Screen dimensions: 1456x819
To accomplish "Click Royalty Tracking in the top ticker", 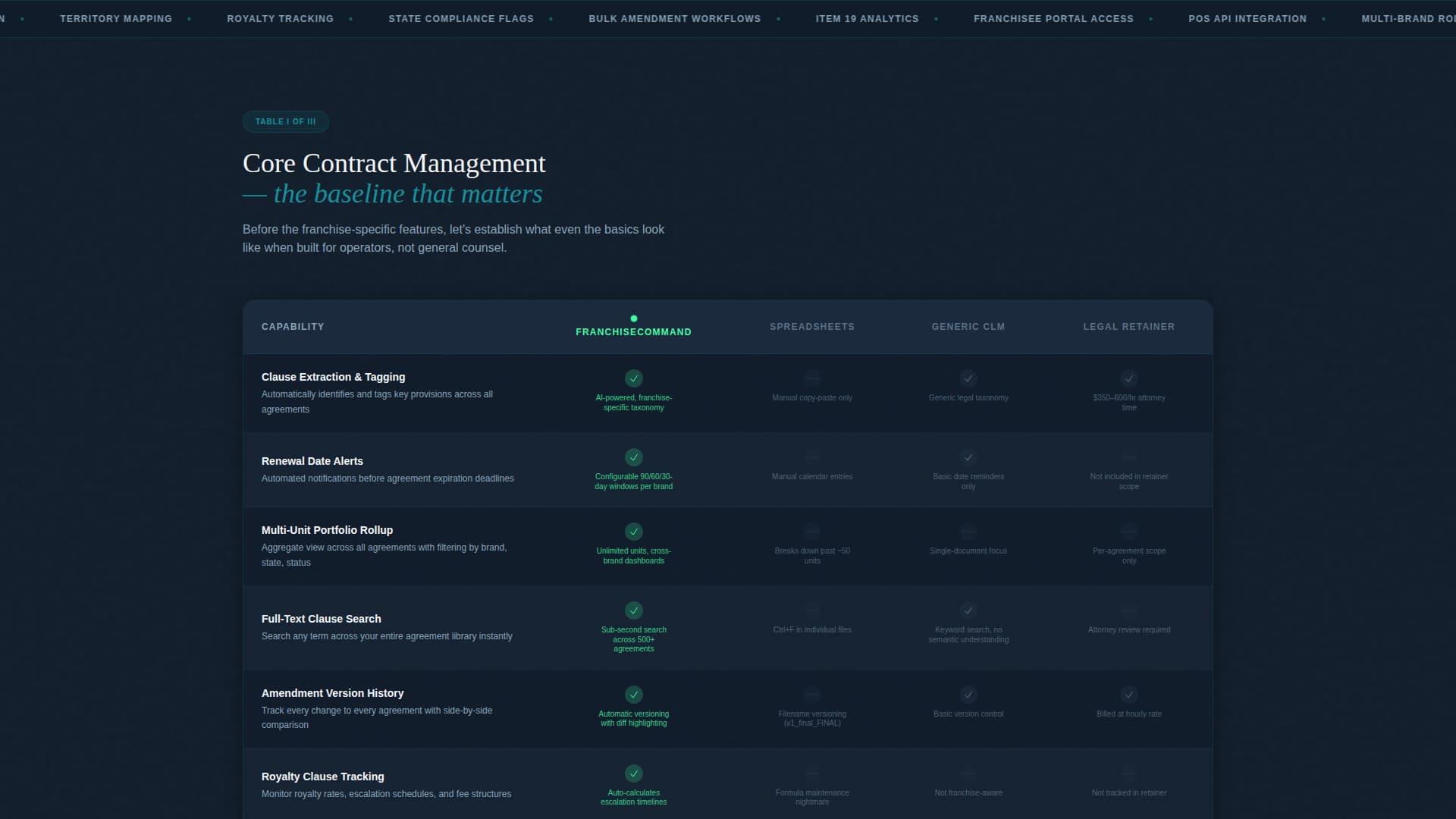I will click(280, 18).
